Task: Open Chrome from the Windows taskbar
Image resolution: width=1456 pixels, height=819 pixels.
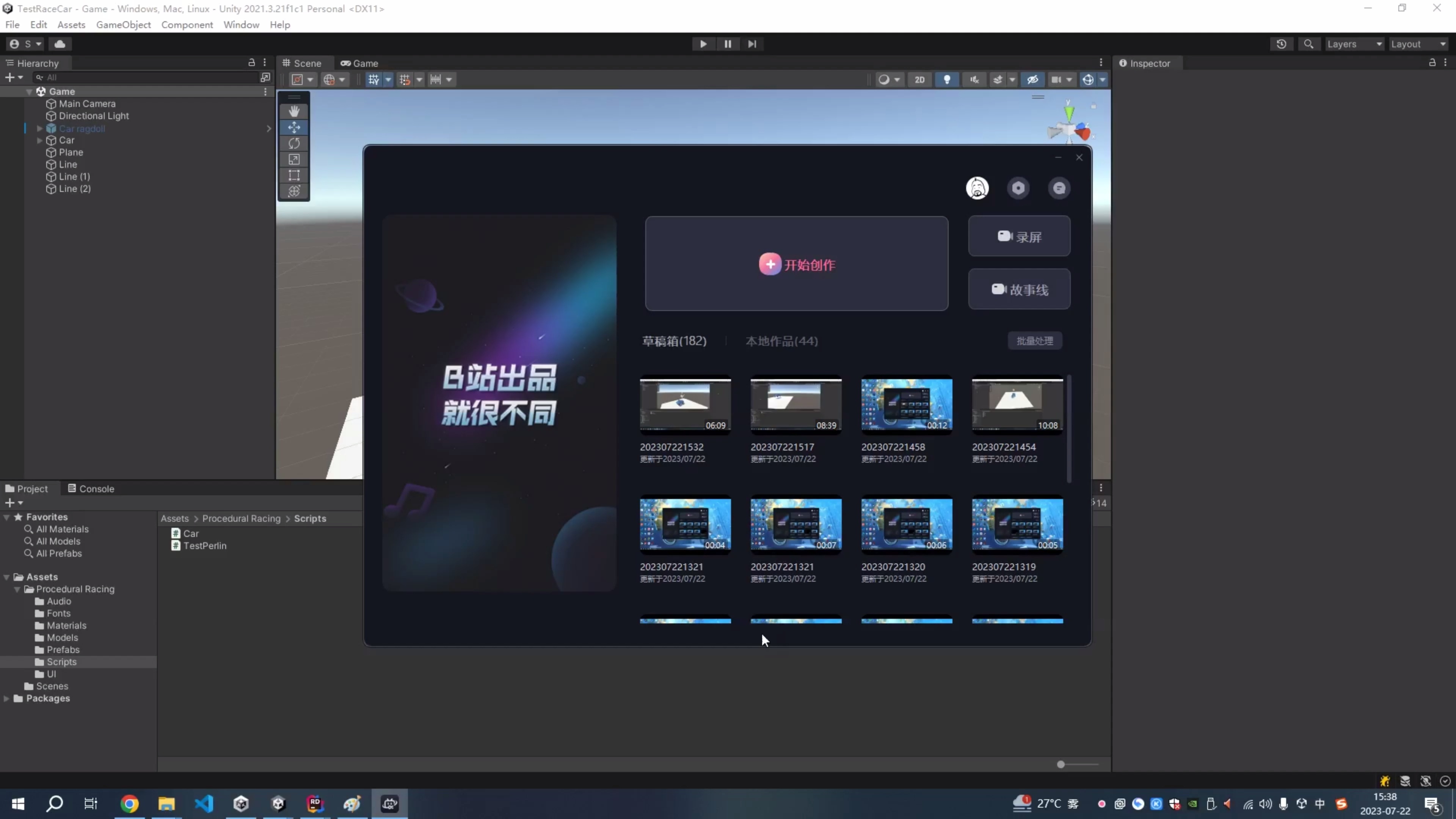Action: coord(129,804)
